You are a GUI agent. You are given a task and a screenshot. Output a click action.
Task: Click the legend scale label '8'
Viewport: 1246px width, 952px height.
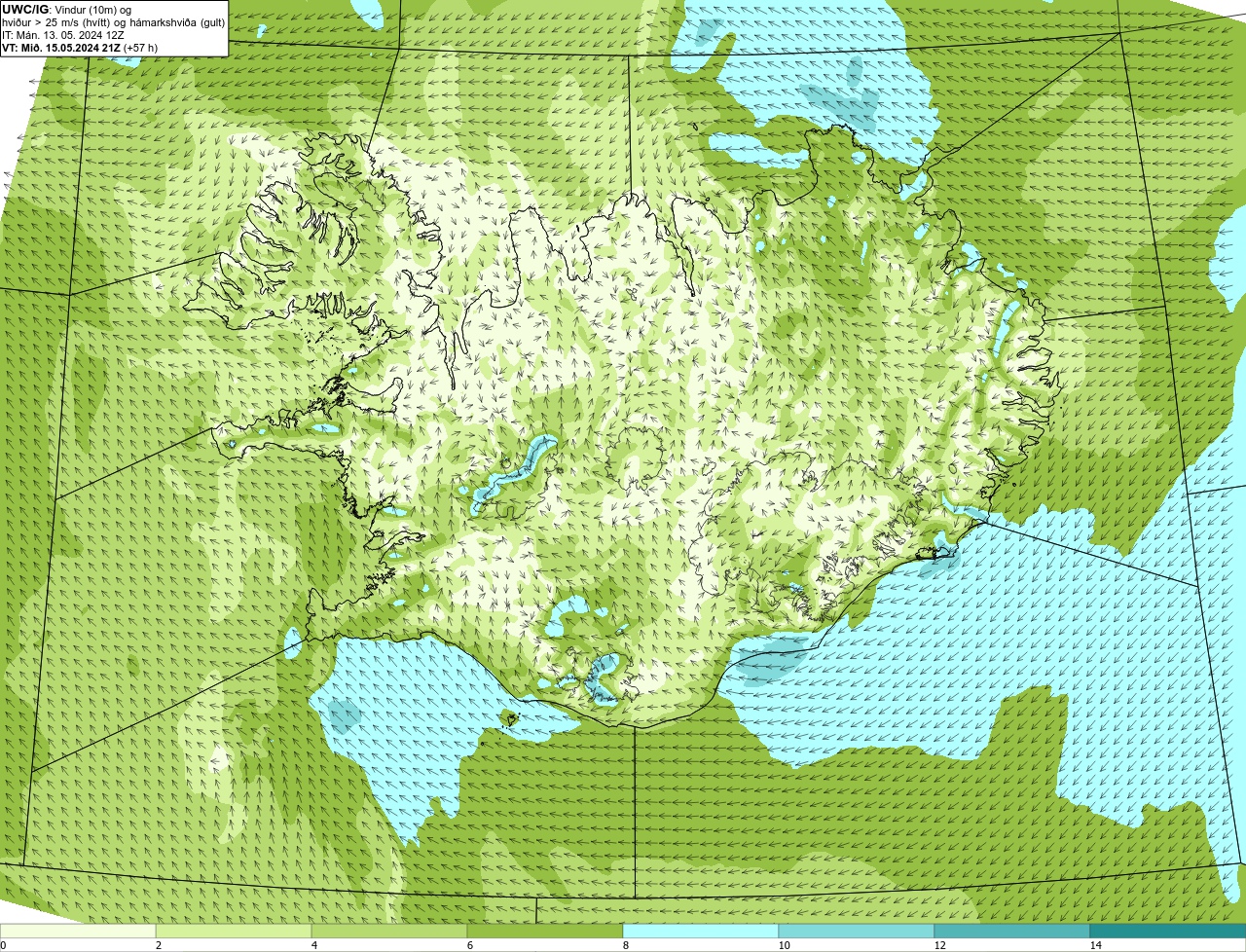click(x=625, y=945)
